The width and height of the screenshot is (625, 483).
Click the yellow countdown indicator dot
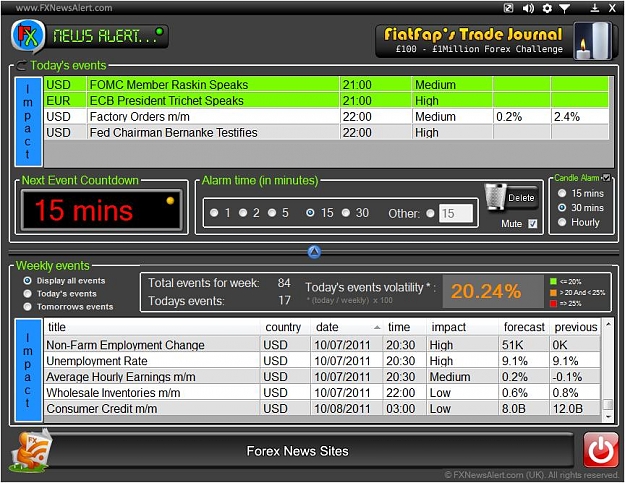(170, 200)
